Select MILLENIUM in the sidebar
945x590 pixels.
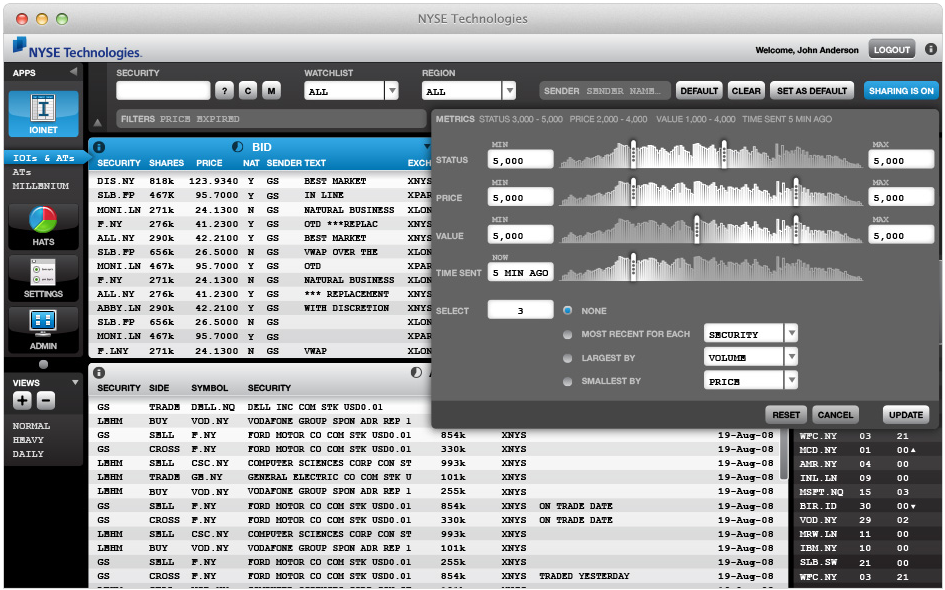point(40,186)
